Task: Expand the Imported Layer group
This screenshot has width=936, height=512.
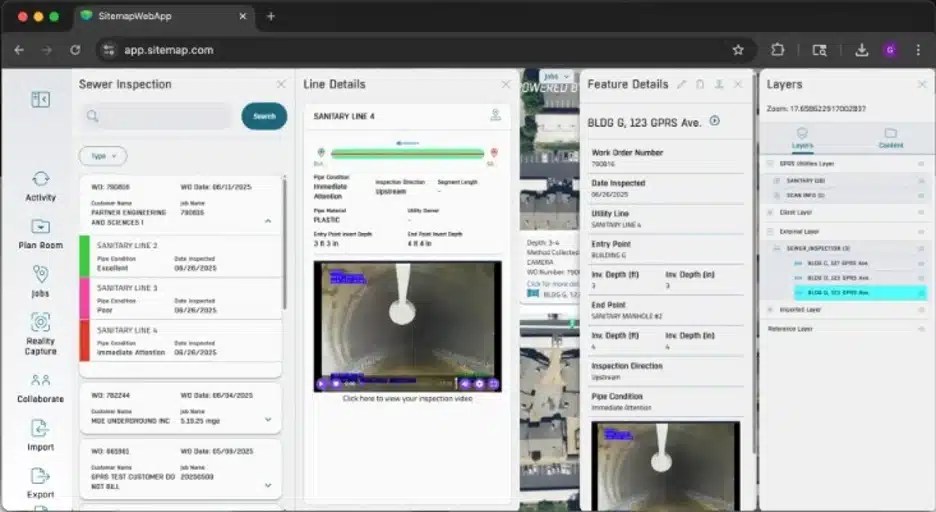Action: click(x=771, y=310)
